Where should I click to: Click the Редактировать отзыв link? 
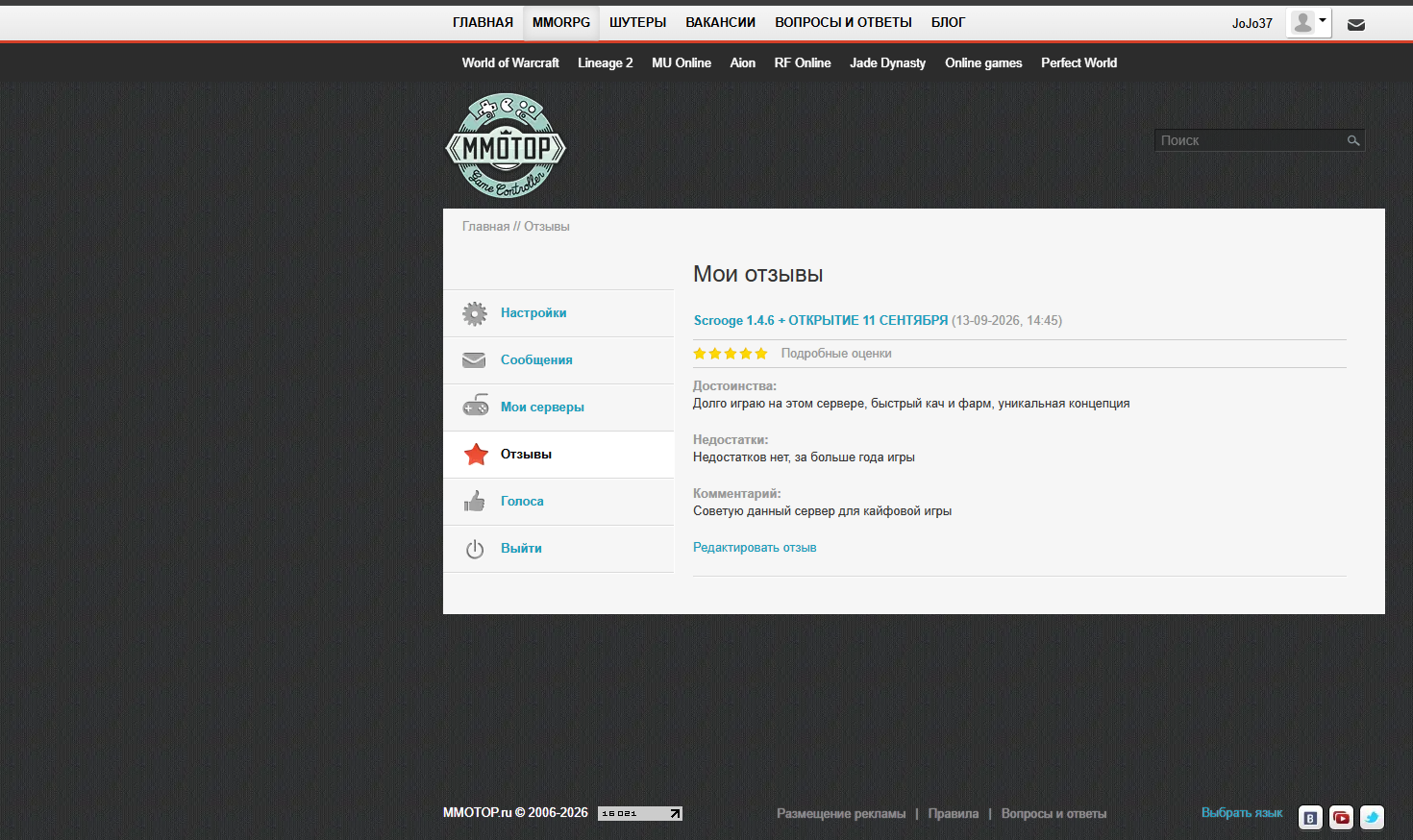(755, 548)
